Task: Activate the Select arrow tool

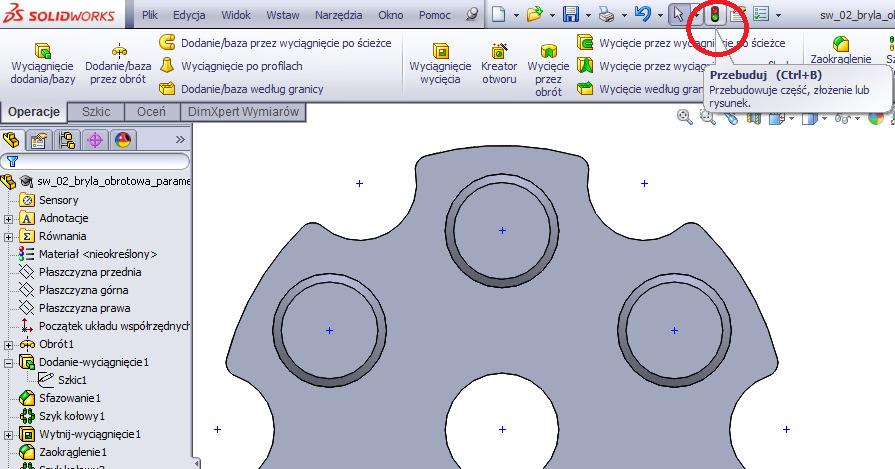Action: click(678, 14)
